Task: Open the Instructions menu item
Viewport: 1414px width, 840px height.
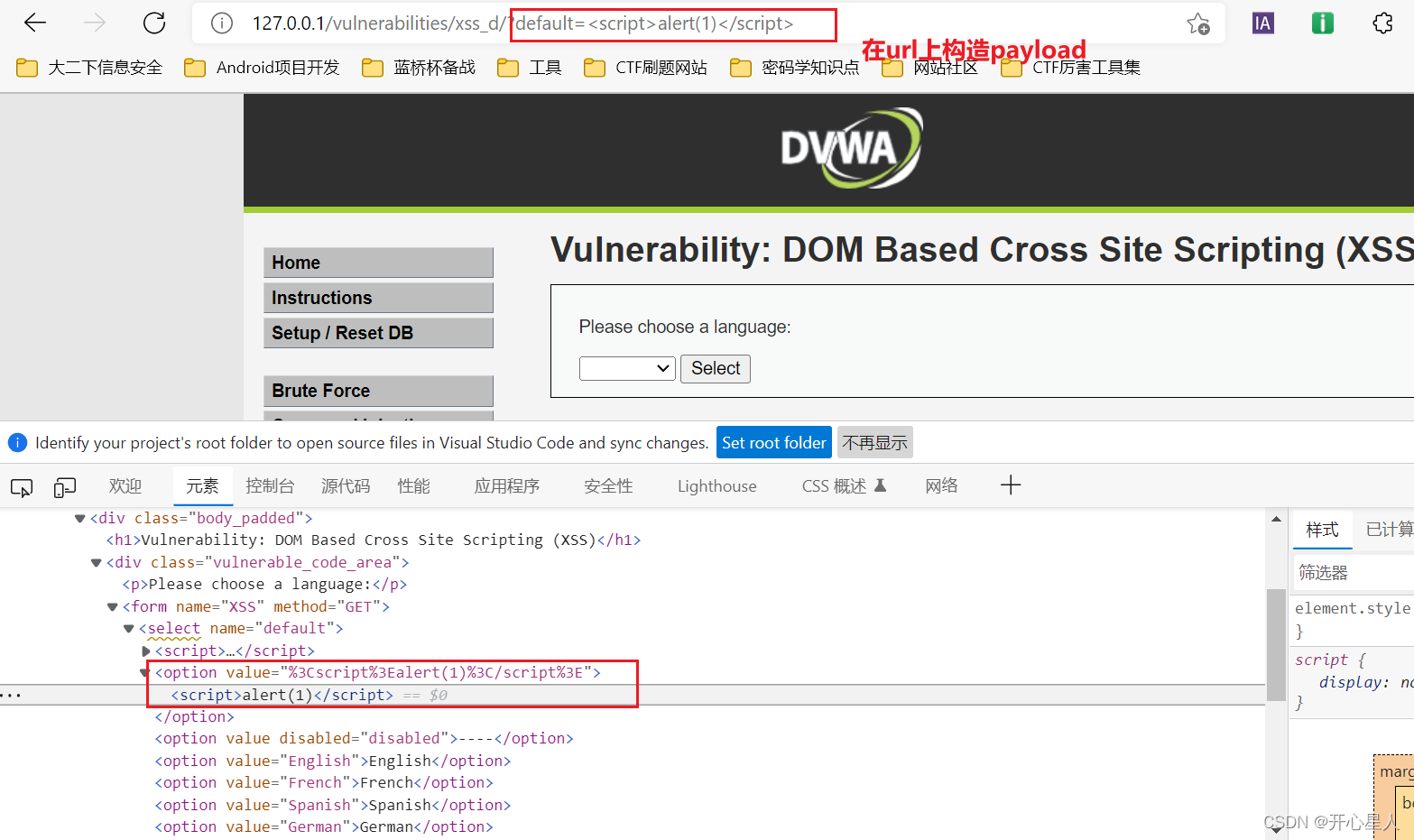Action: point(378,298)
